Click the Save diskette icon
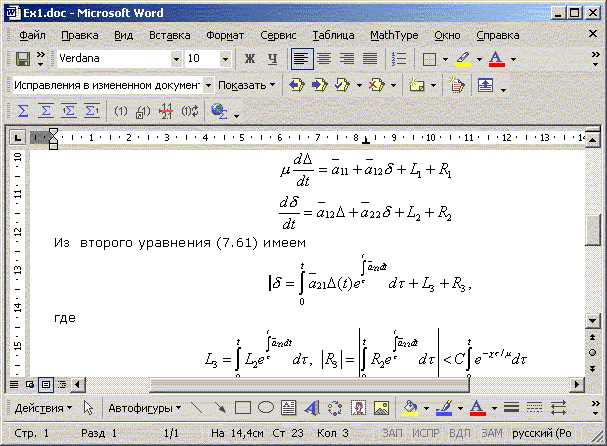The width and height of the screenshot is (607, 446). click(x=21, y=59)
